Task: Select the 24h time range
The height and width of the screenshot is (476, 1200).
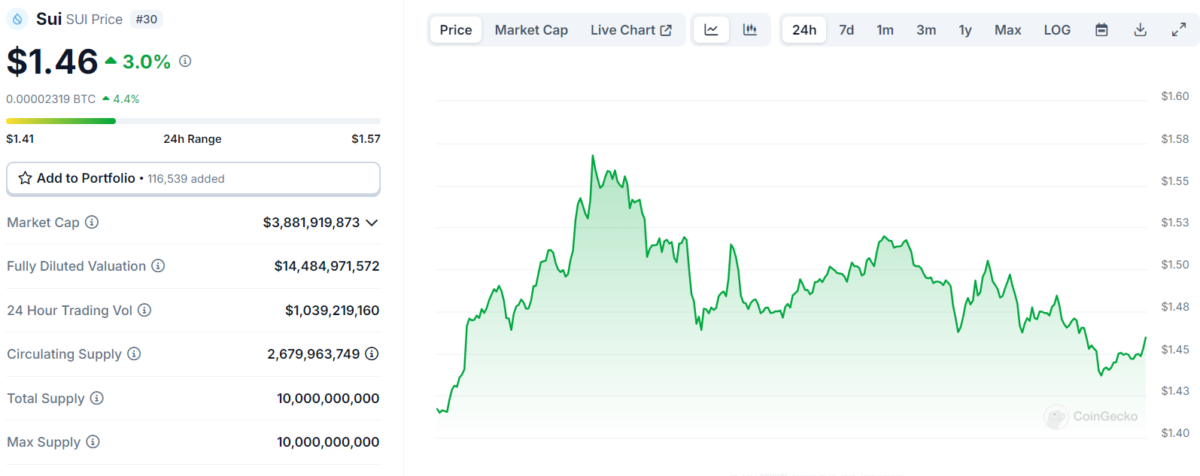Action: coord(804,30)
